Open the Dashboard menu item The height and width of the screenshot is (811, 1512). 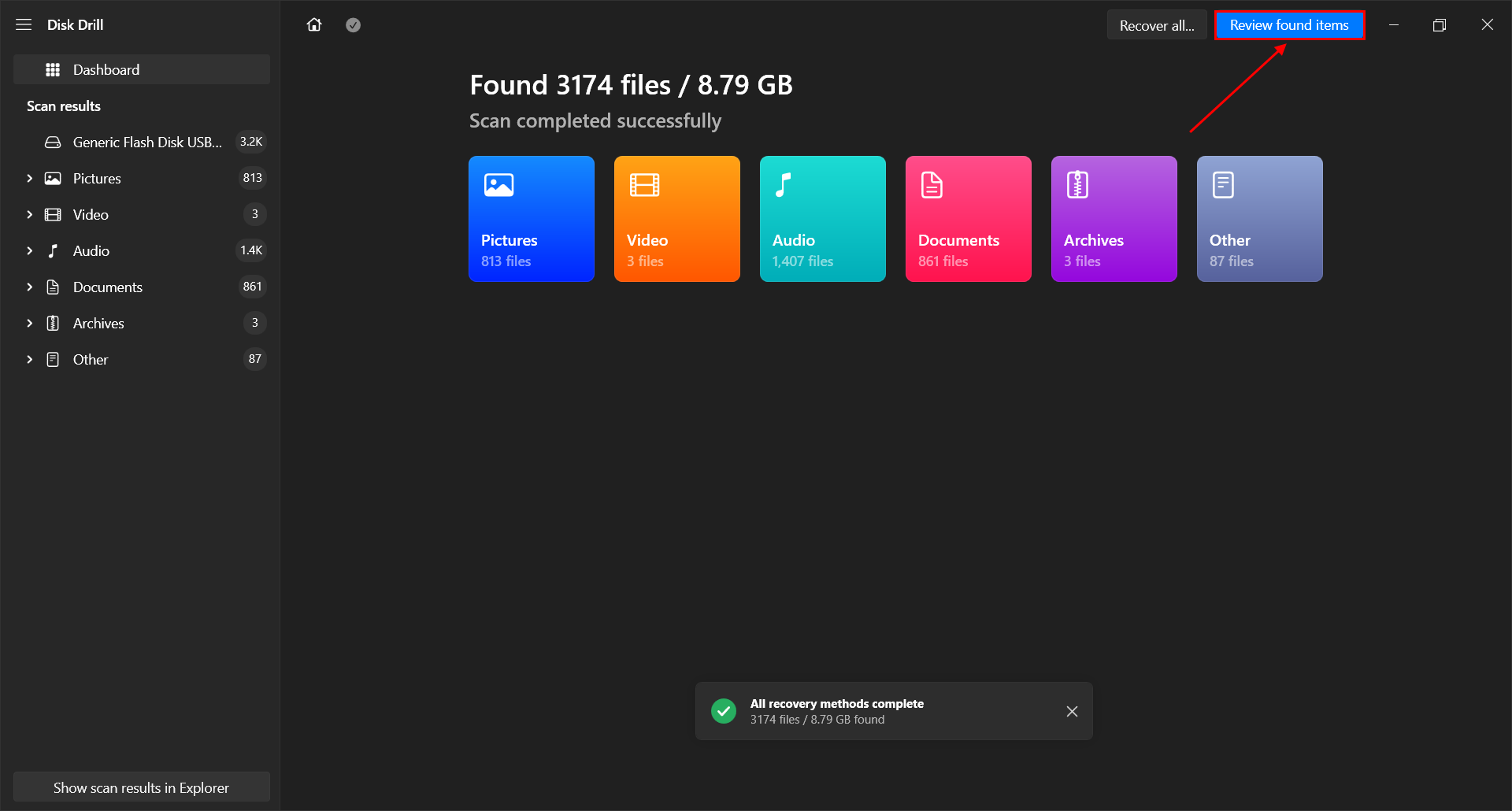[142, 69]
